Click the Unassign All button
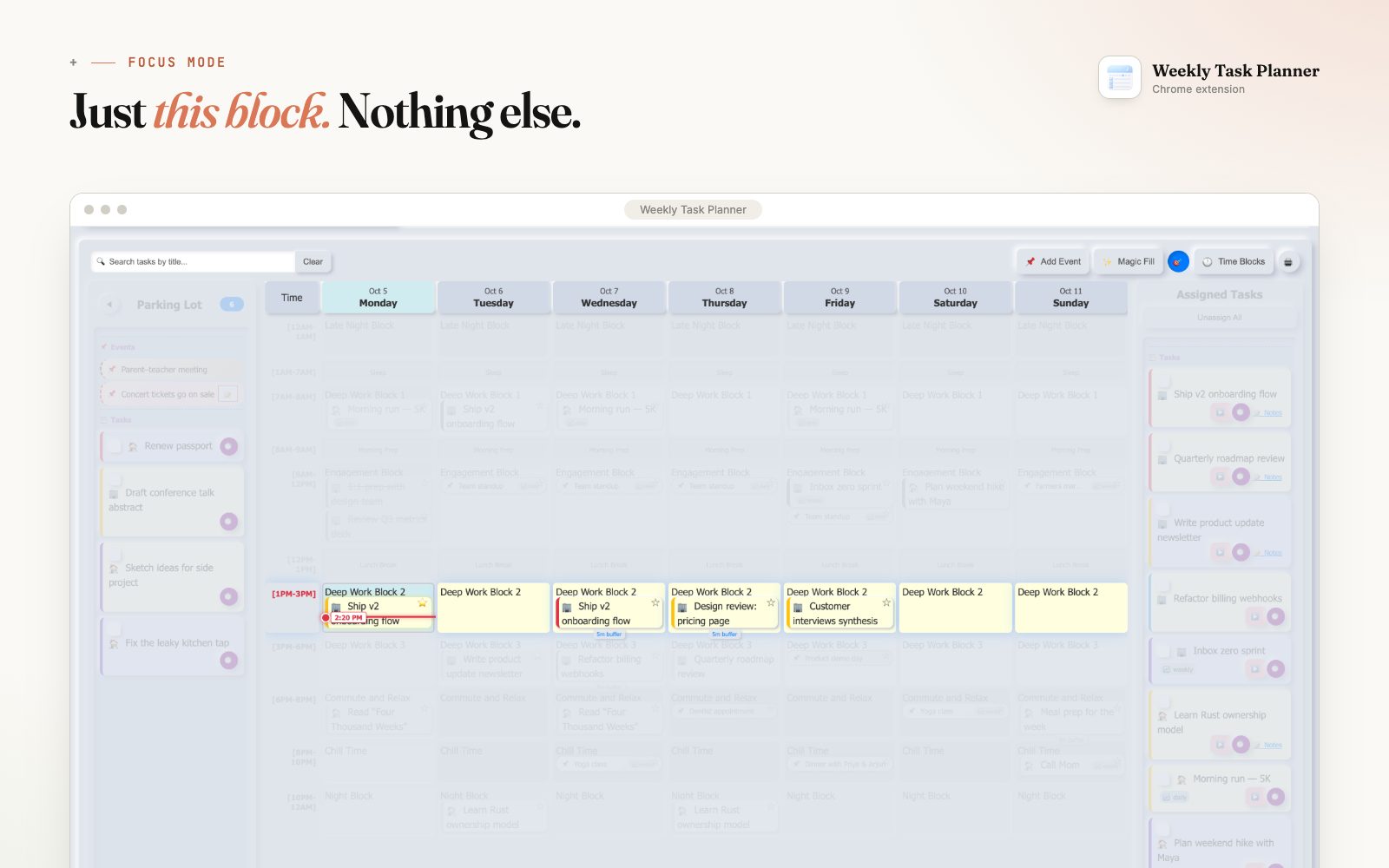This screenshot has height=868, width=1389. coord(1220,318)
